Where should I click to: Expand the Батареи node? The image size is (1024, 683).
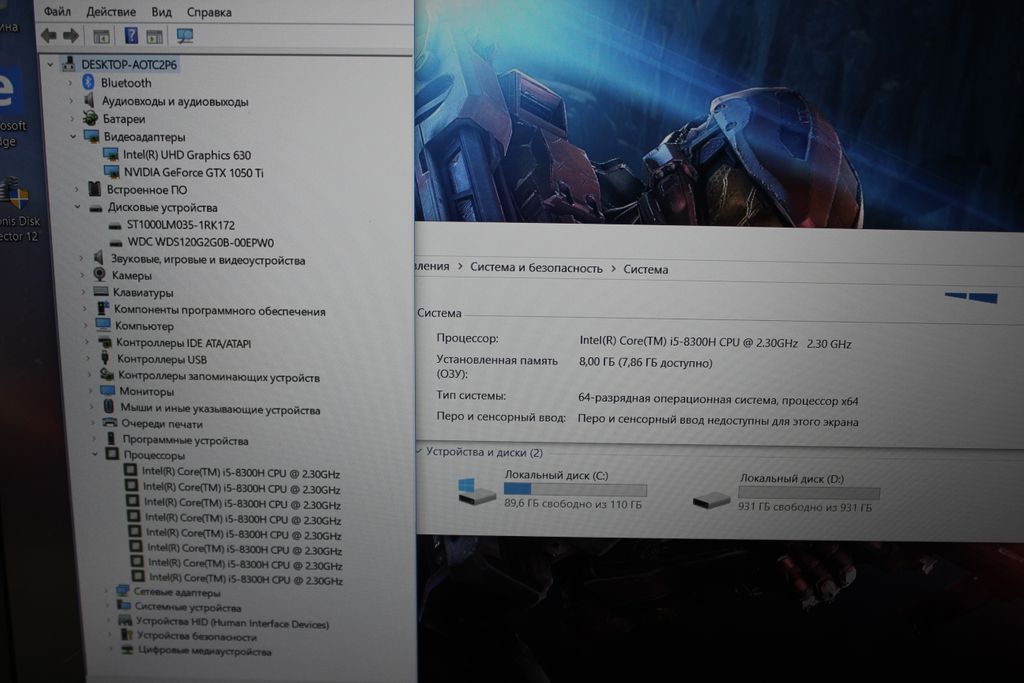click(72, 119)
